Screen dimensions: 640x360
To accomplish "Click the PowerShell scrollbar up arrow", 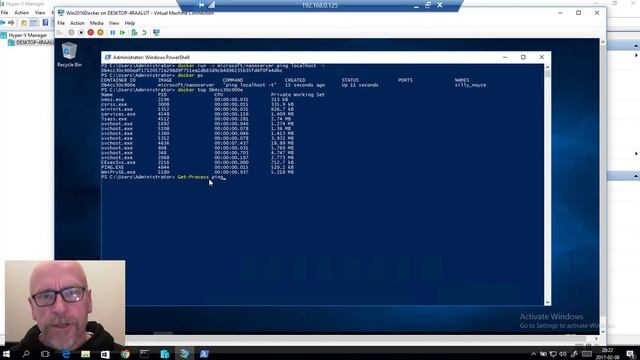I will tap(547, 67).
